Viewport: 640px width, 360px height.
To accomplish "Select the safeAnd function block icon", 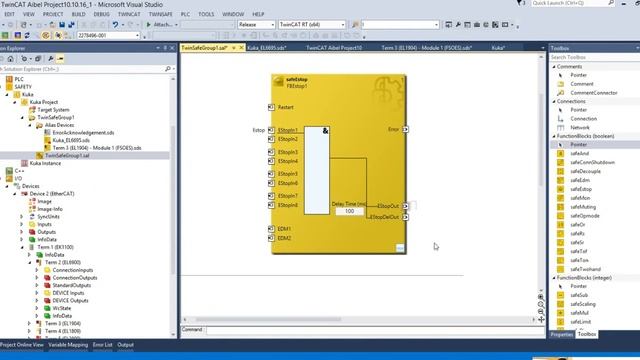I will [560, 153].
